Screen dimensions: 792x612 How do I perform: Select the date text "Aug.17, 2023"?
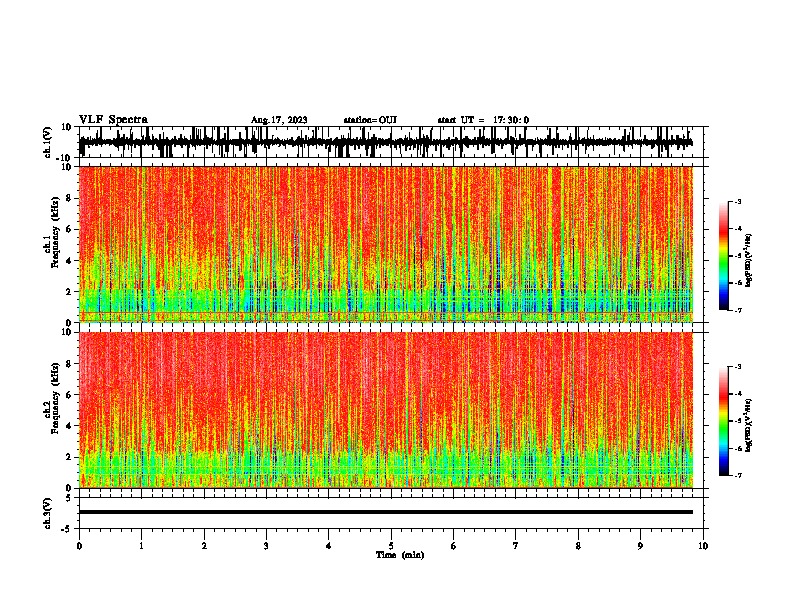(x=279, y=120)
